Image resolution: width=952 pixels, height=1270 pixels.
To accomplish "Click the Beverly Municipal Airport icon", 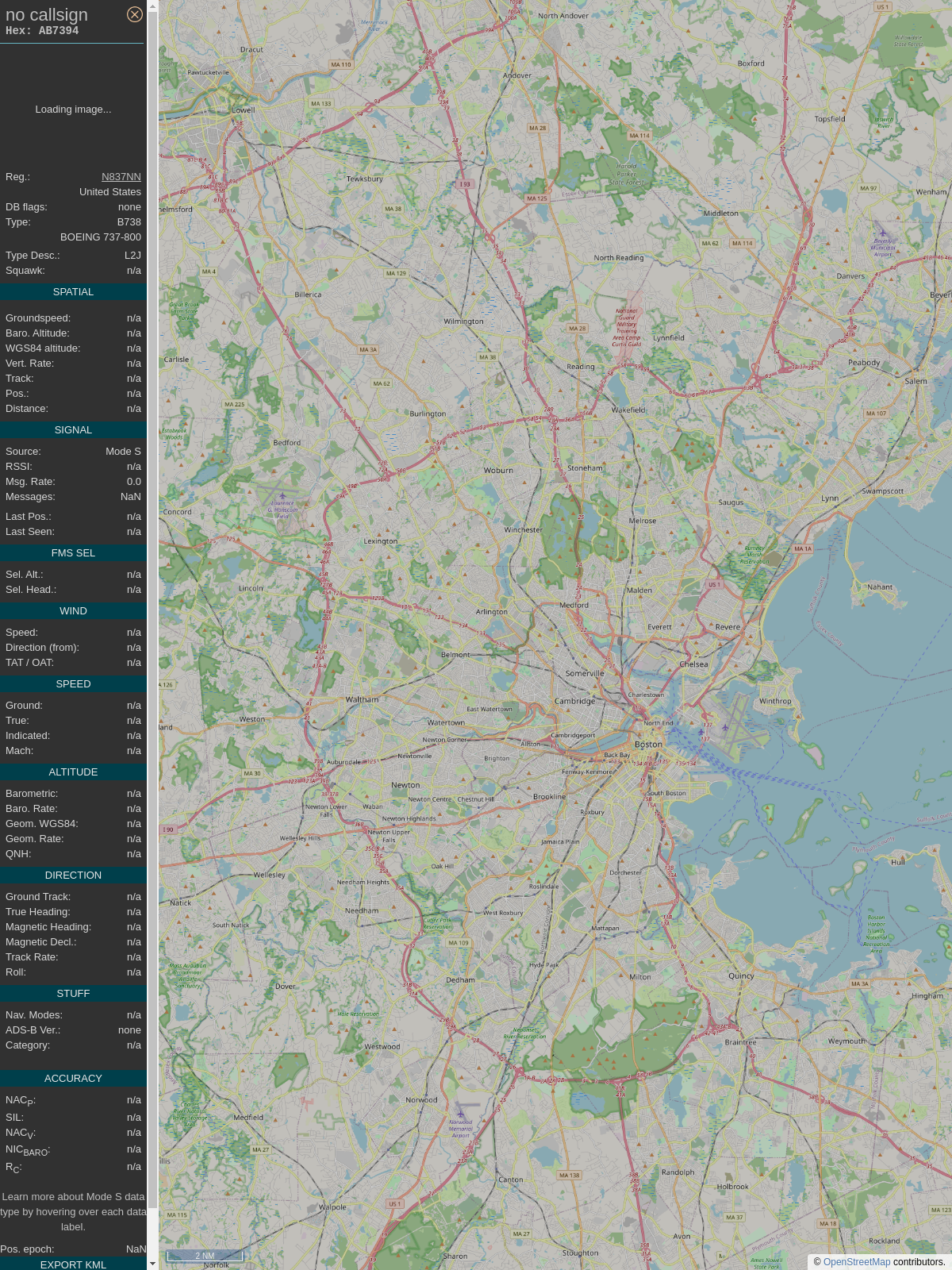I will click(883, 233).
